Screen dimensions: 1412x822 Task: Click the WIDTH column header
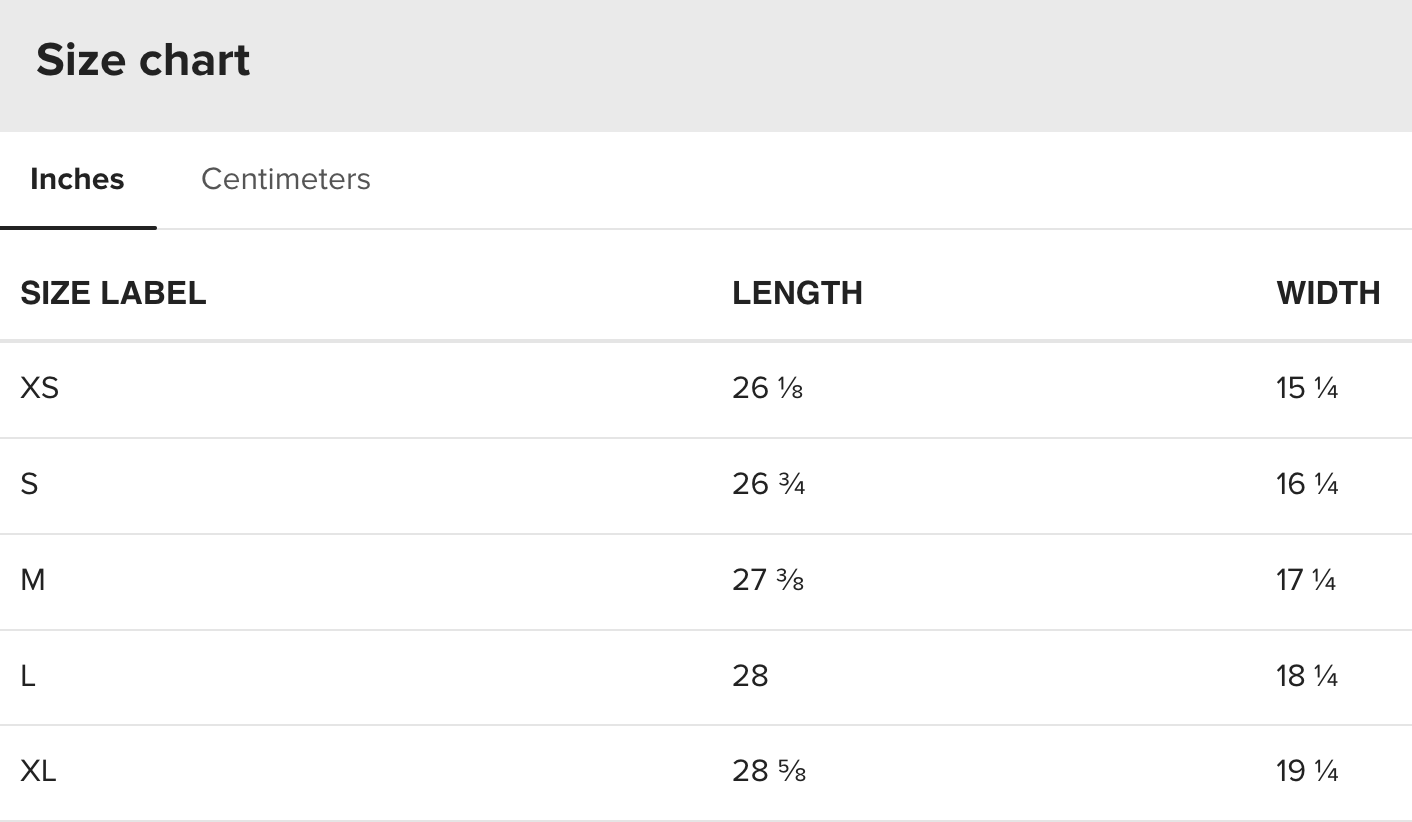[1328, 293]
